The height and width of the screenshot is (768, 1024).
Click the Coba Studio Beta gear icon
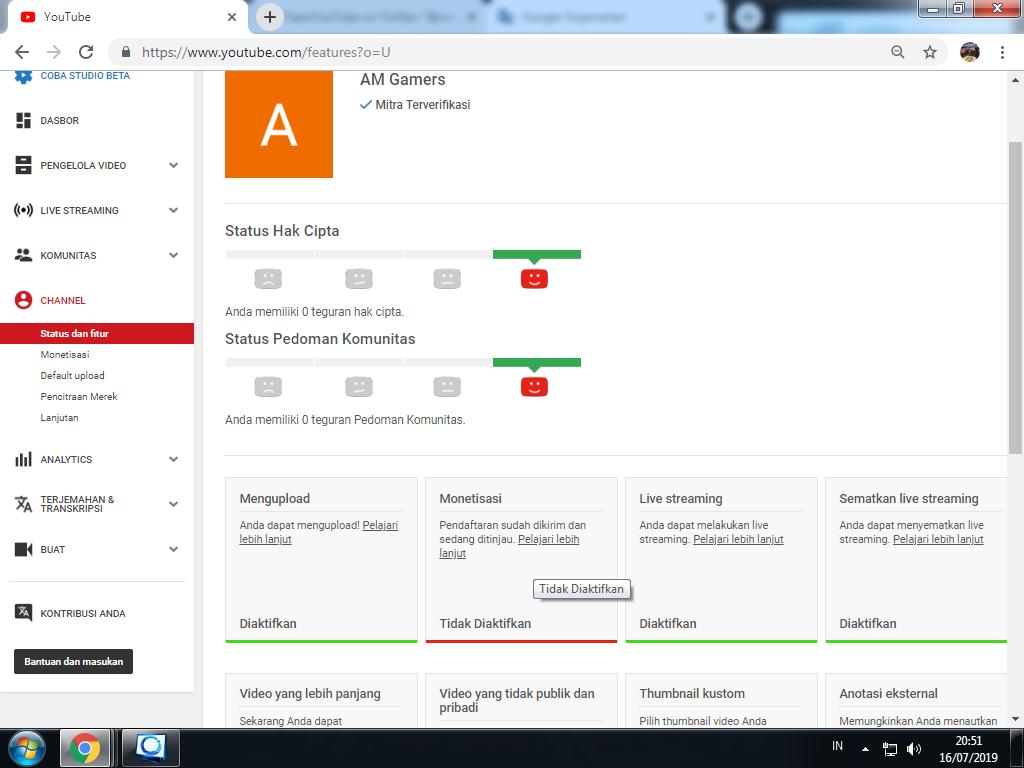(24, 76)
